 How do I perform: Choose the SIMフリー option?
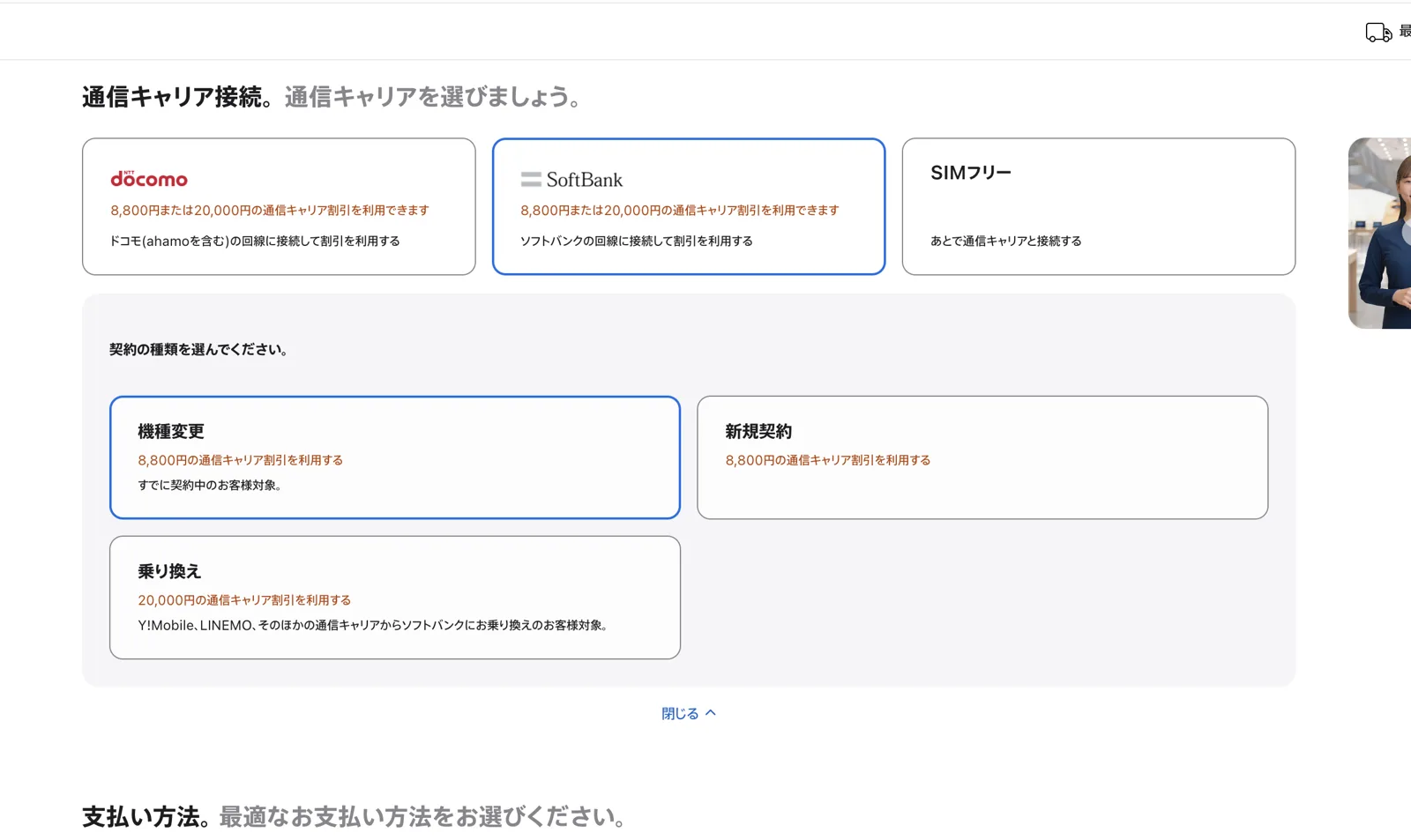pyautogui.click(x=1099, y=206)
